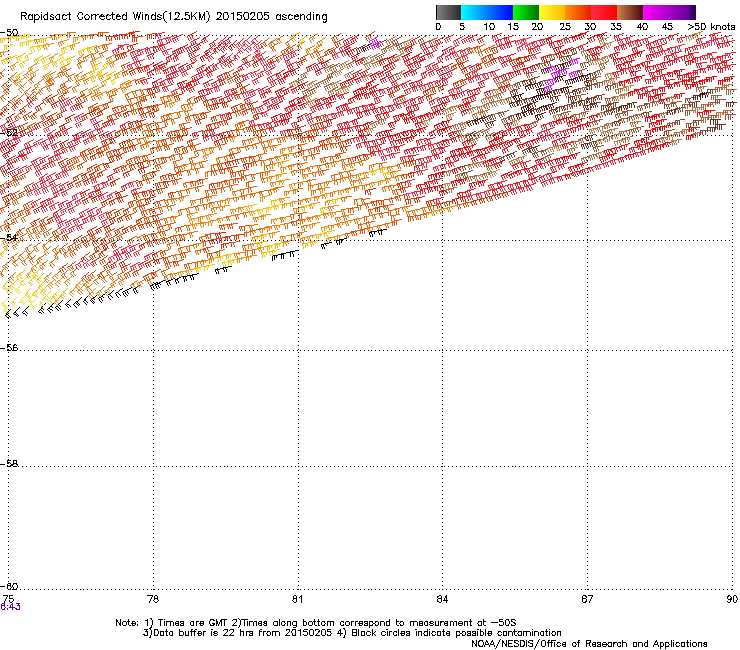Click the '25' legend scale label
740x650 pixels.
(x=565, y=27)
